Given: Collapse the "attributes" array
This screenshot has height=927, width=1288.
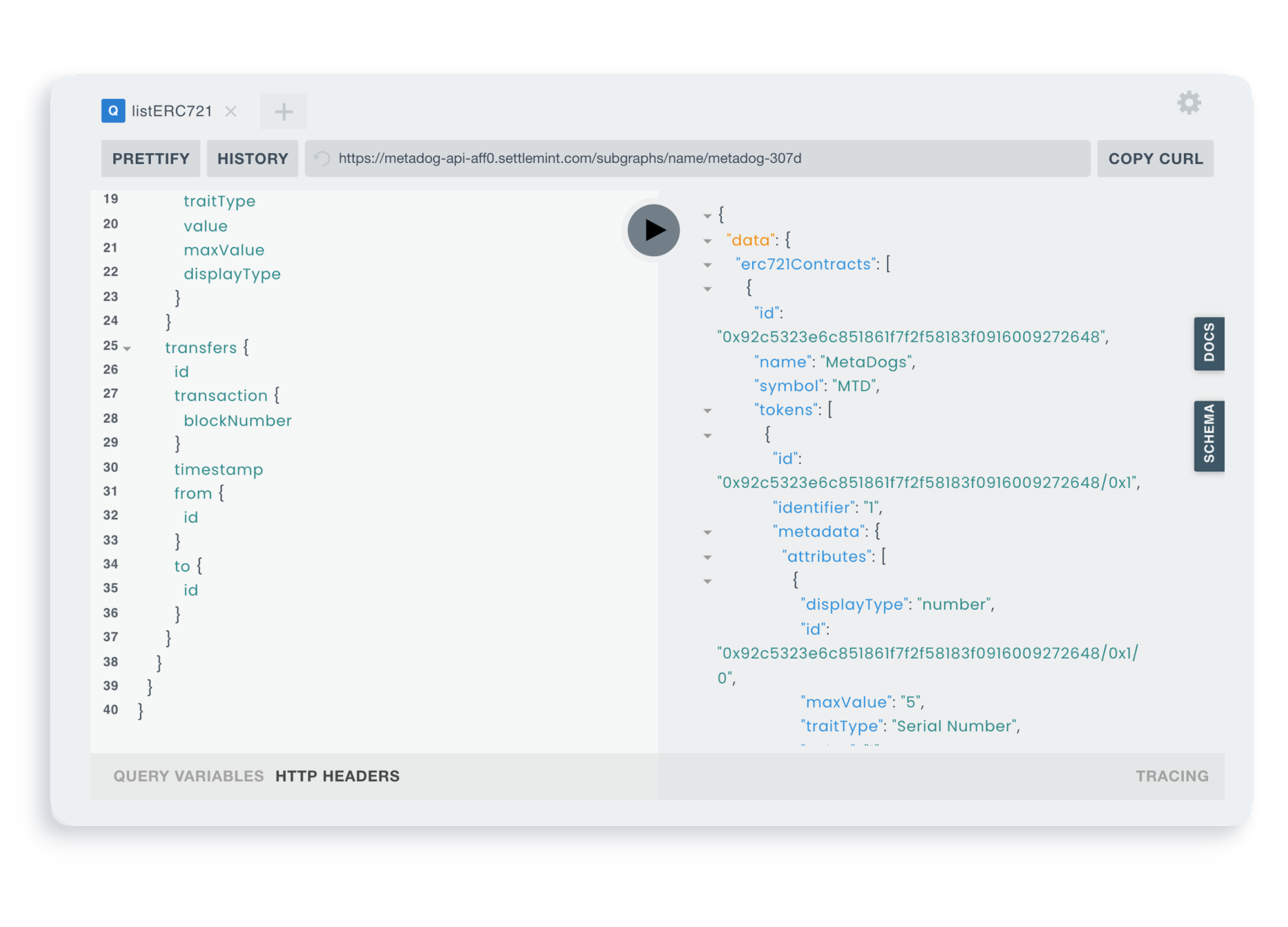Looking at the screenshot, I should coord(708,557).
